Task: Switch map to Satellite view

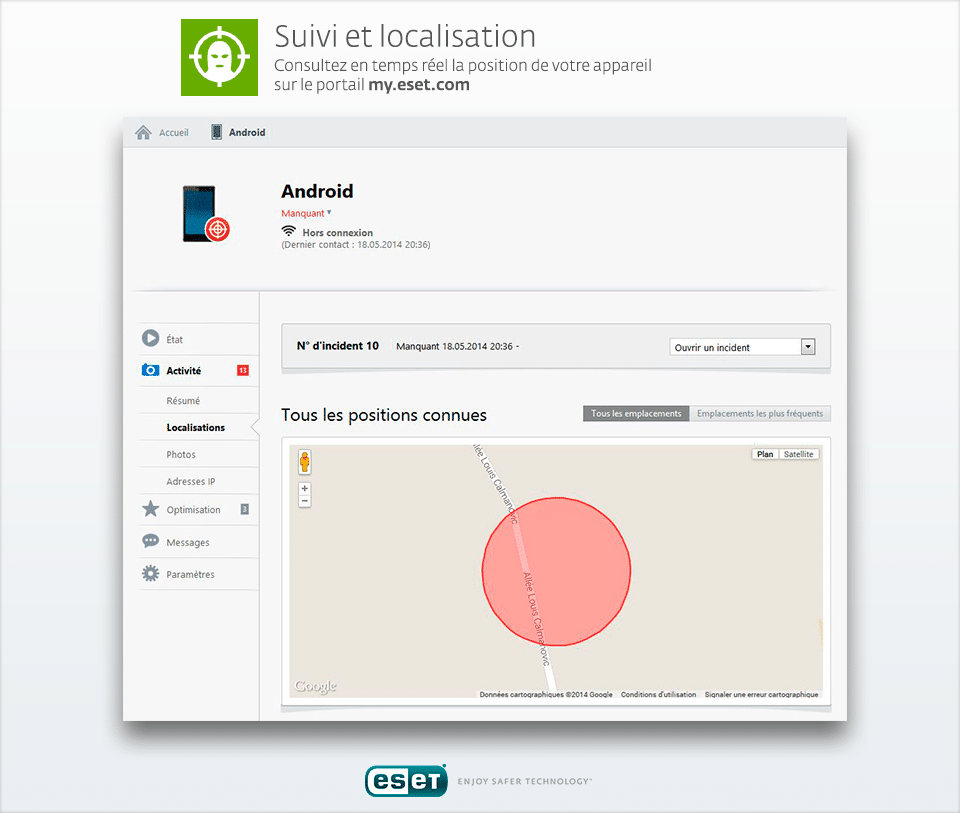Action: point(798,454)
